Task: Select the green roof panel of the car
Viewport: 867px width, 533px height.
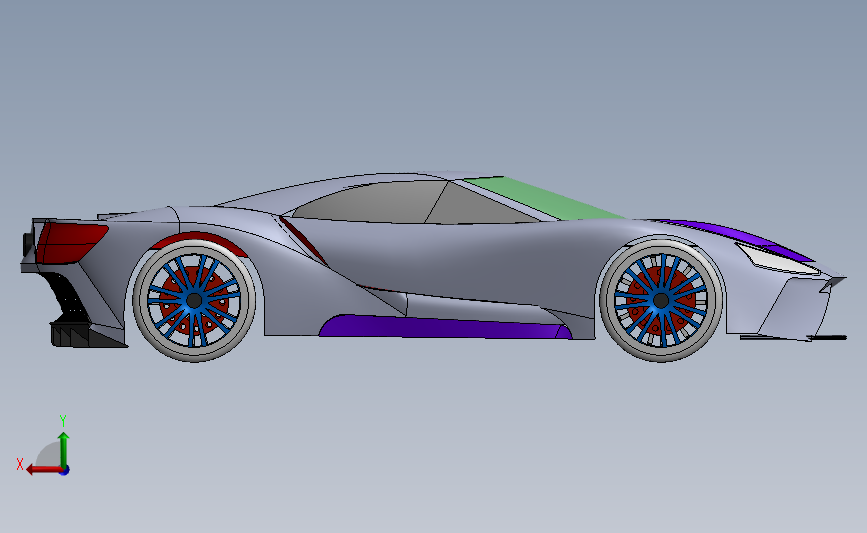Action: [x=545, y=198]
